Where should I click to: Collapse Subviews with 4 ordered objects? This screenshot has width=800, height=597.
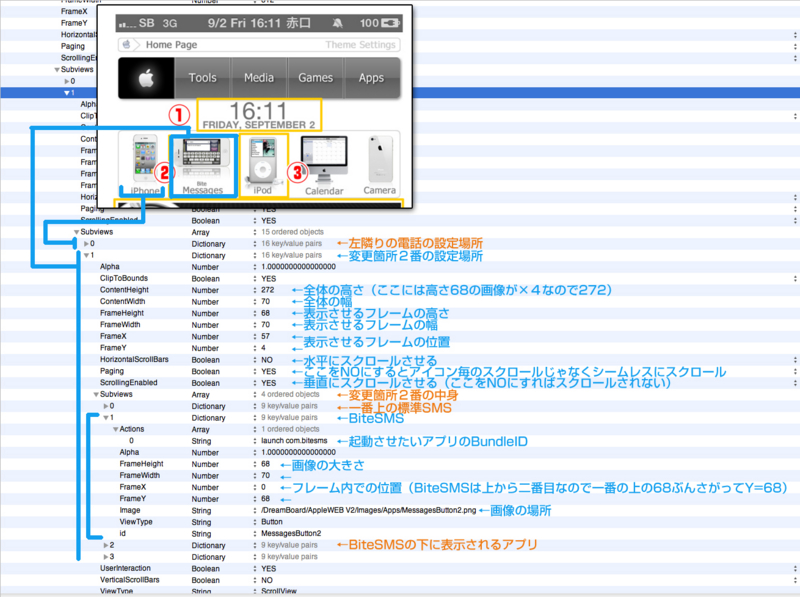click(96, 394)
